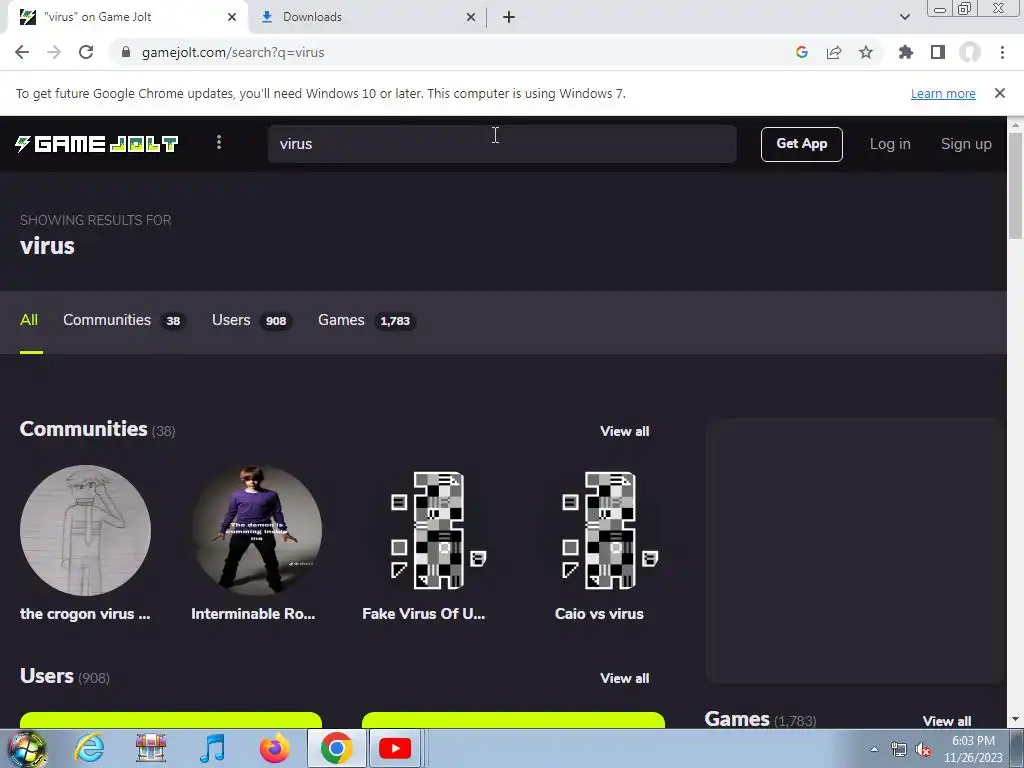Open the Log in link
1024x768 pixels.
coord(889,144)
